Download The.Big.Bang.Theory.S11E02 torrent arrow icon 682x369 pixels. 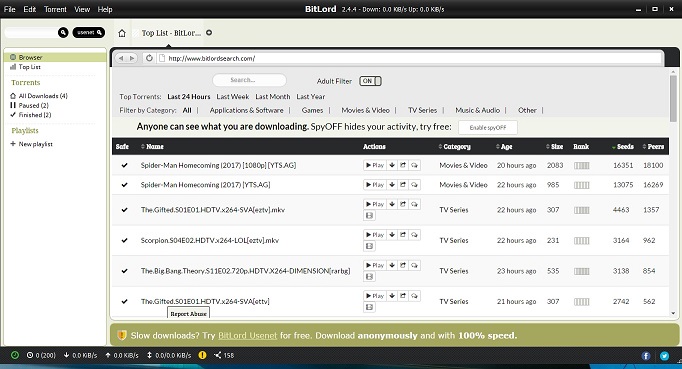392,265
